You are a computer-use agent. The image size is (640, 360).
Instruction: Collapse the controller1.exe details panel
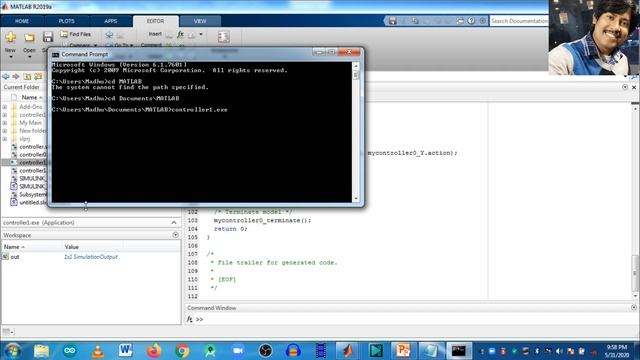tap(174, 223)
